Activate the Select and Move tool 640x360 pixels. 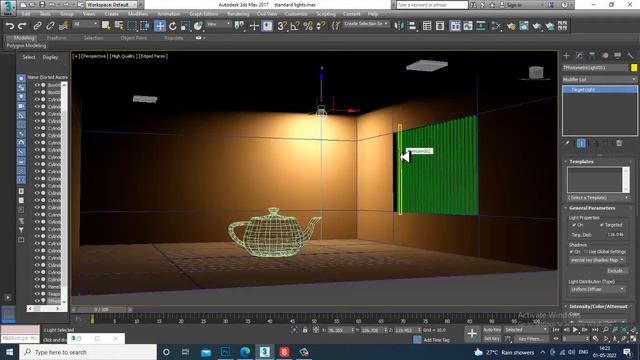coord(160,26)
